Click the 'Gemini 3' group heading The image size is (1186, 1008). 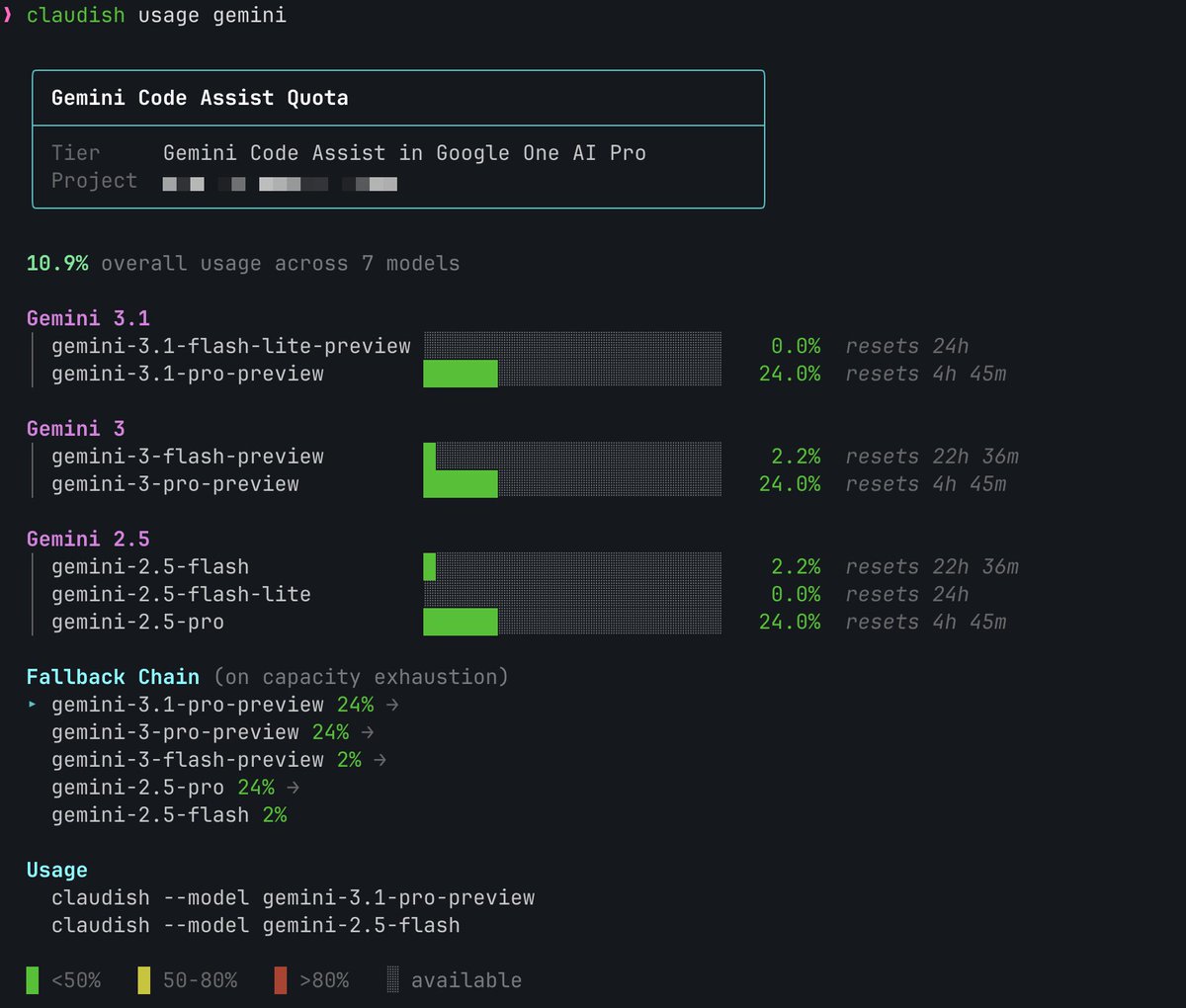pos(76,429)
